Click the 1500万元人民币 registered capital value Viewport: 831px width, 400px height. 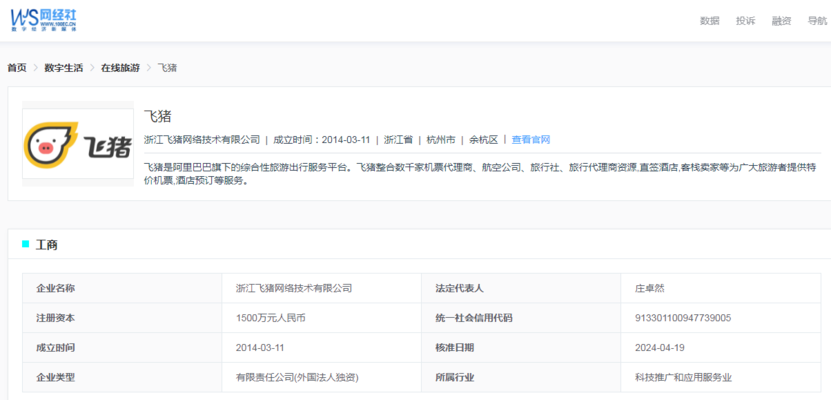(x=270, y=318)
